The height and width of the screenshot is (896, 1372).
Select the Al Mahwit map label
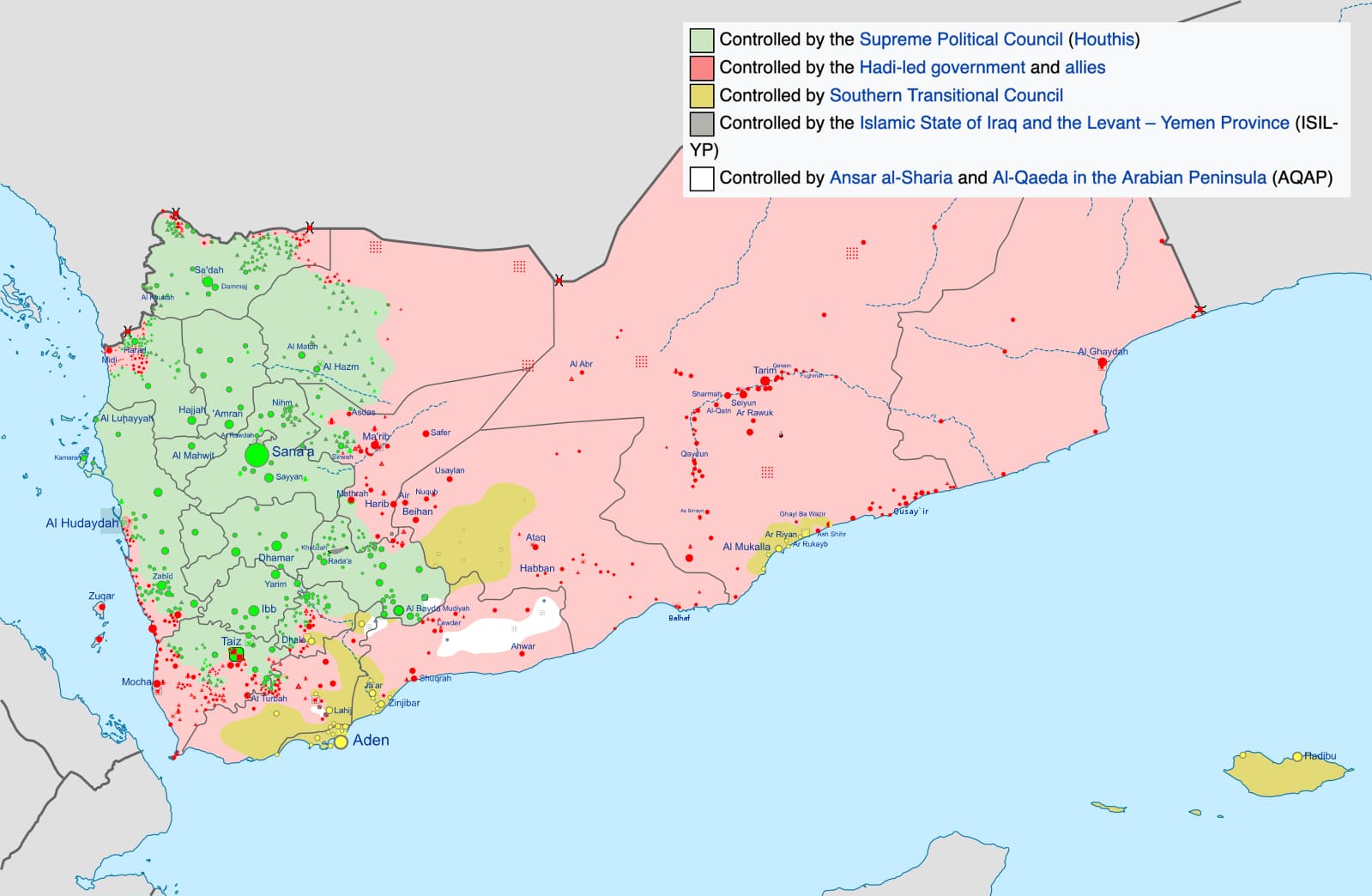coord(193,456)
